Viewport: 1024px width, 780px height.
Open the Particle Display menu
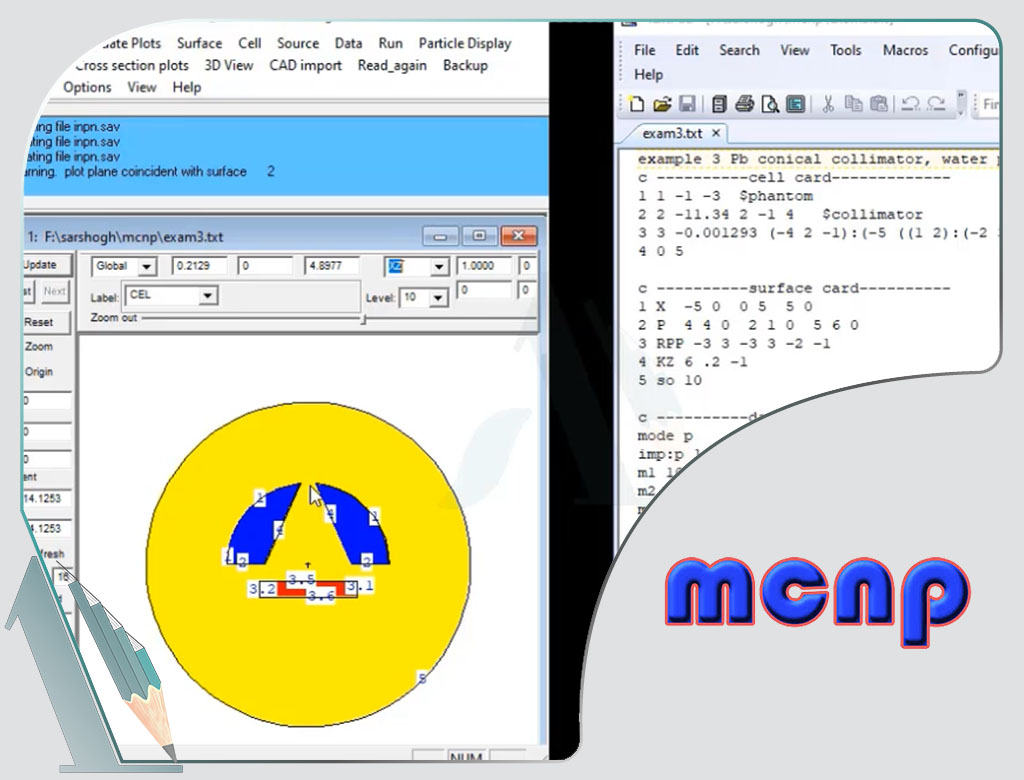(x=464, y=43)
